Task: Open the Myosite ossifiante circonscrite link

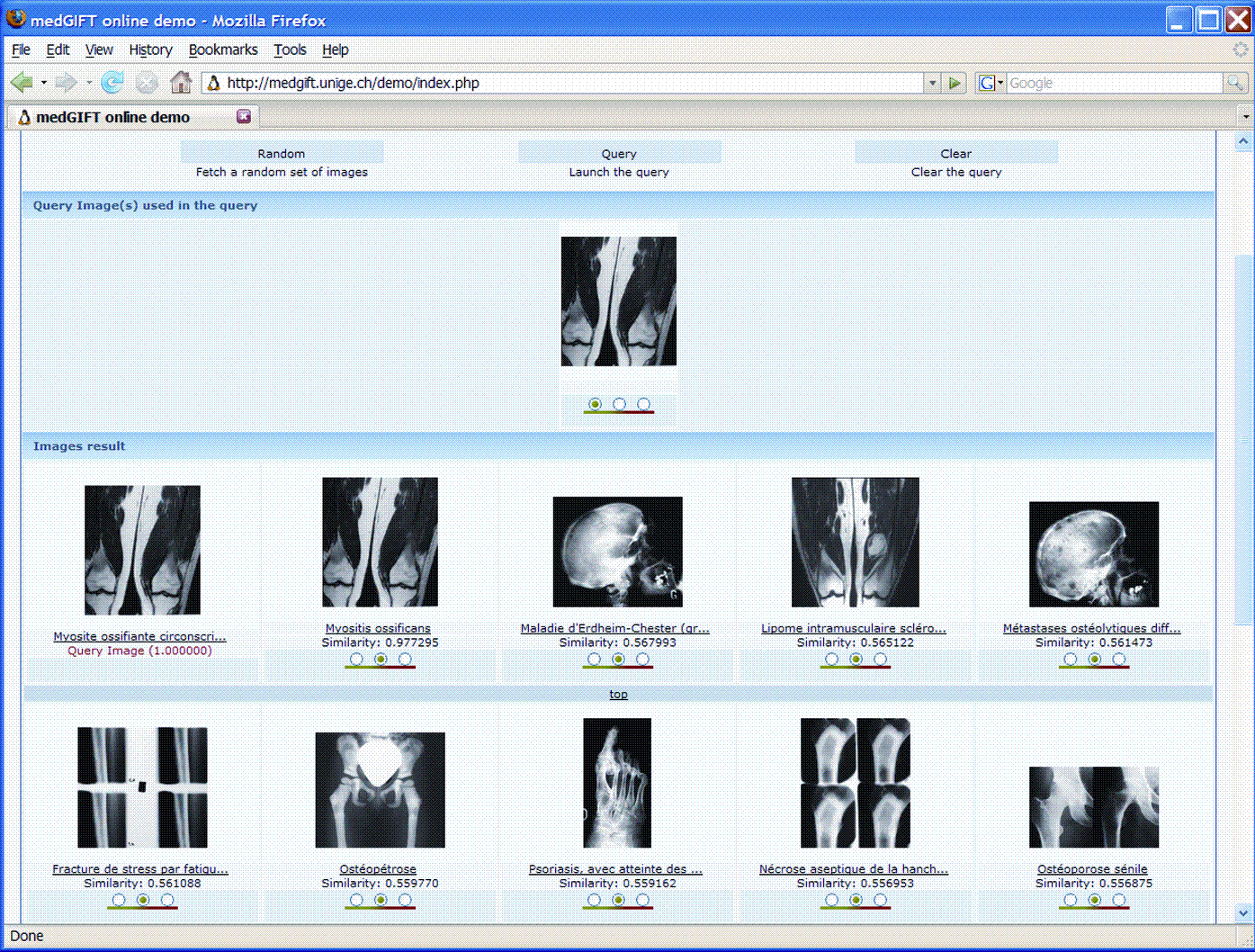Action: coord(139,636)
